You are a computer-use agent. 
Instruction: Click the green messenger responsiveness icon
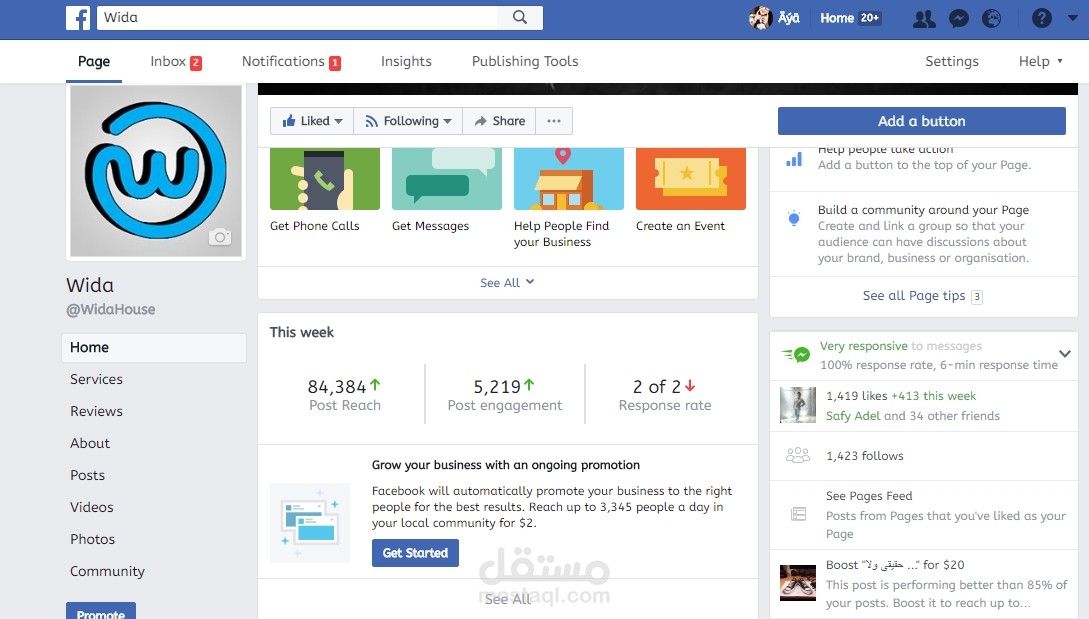[797, 354]
